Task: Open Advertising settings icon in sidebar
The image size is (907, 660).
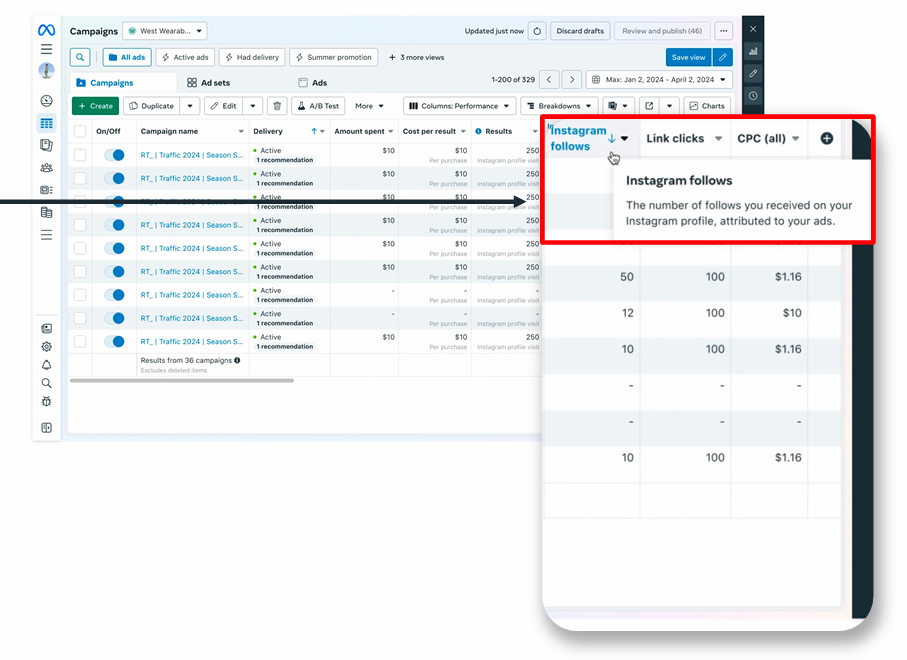Action: [46, 190]
